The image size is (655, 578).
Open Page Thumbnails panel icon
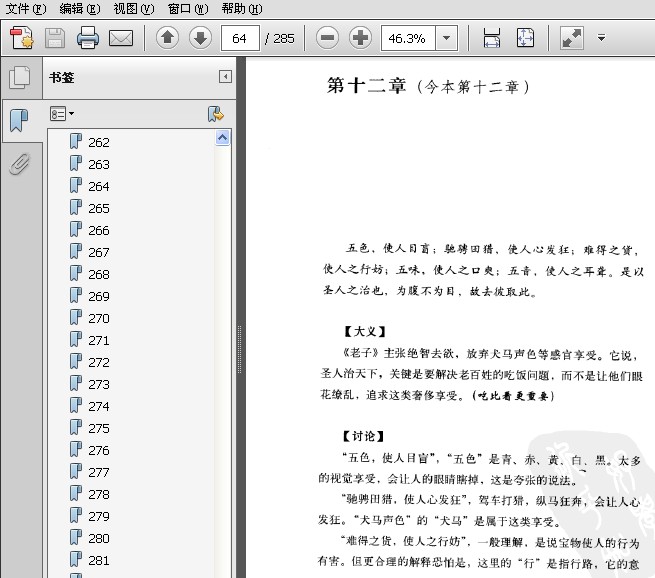coord(20,77)
